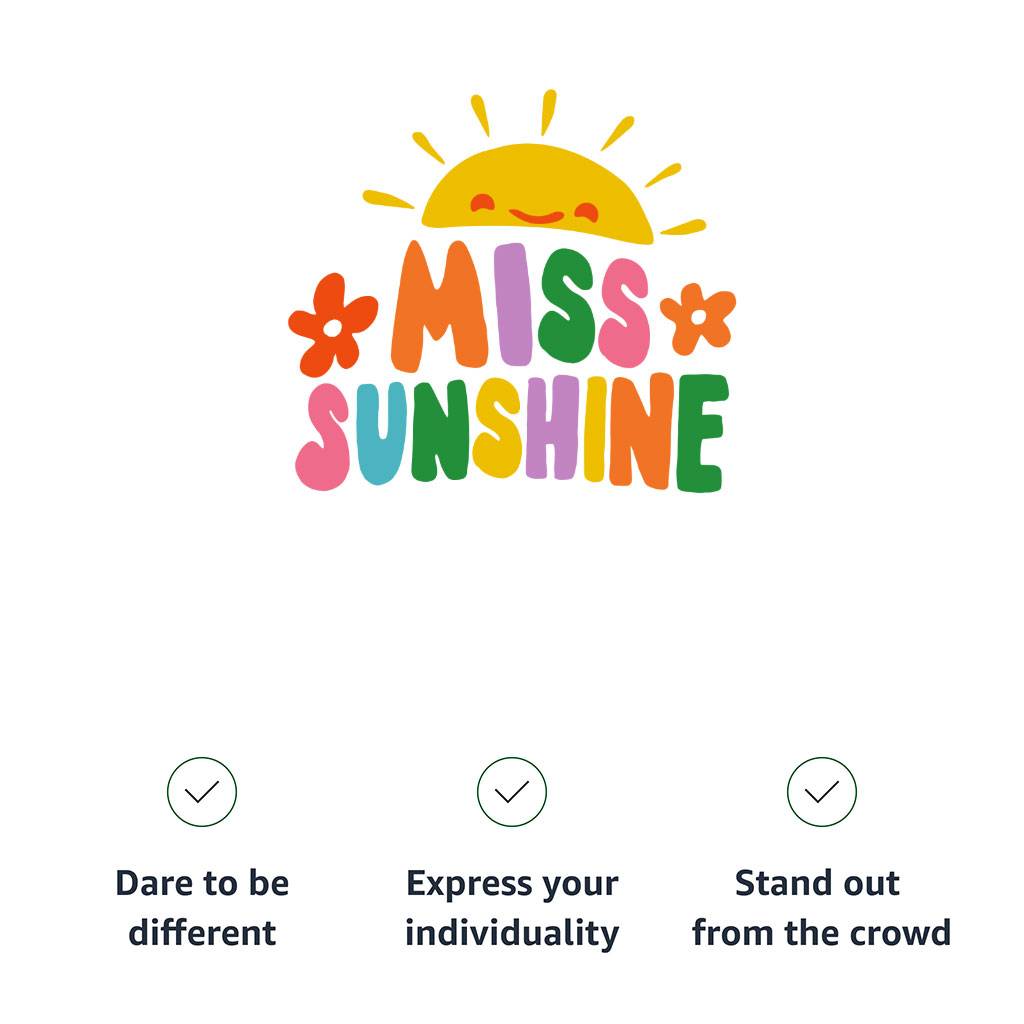Click the orange flower right of MISS
Screen dimensions: 1024x1024
click(x=698, y=317)
